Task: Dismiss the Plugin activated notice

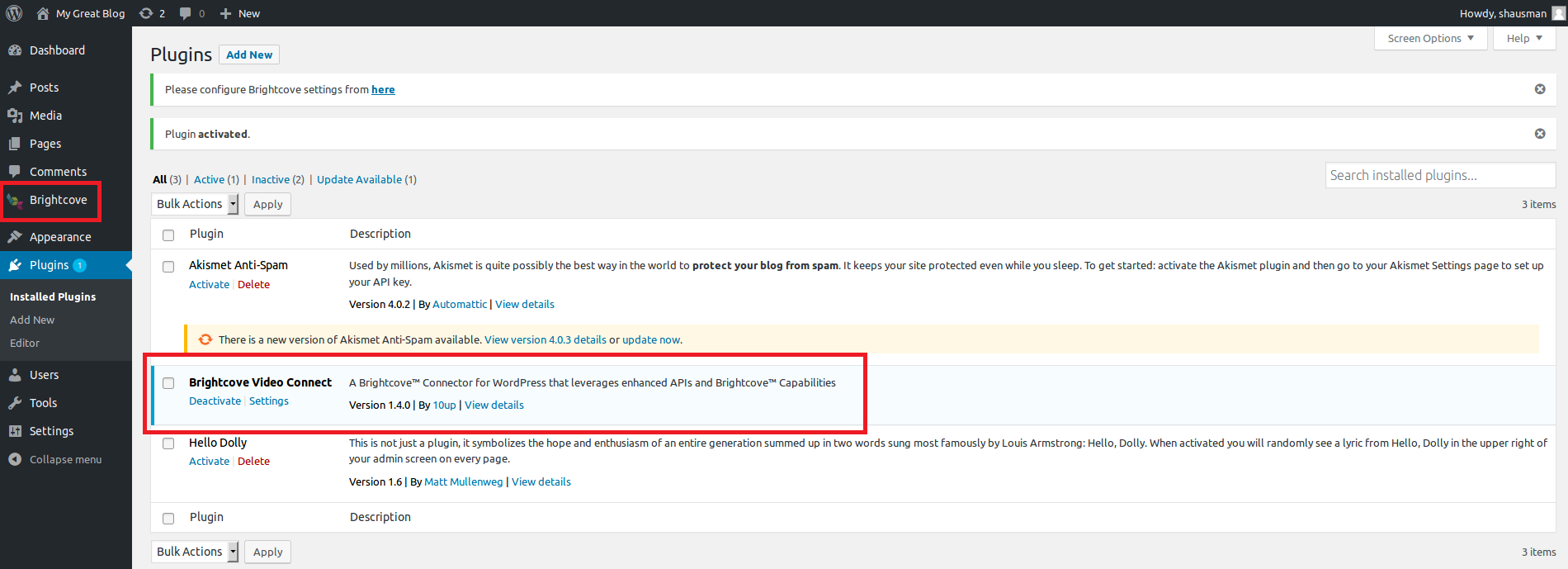Action: 1539,134
